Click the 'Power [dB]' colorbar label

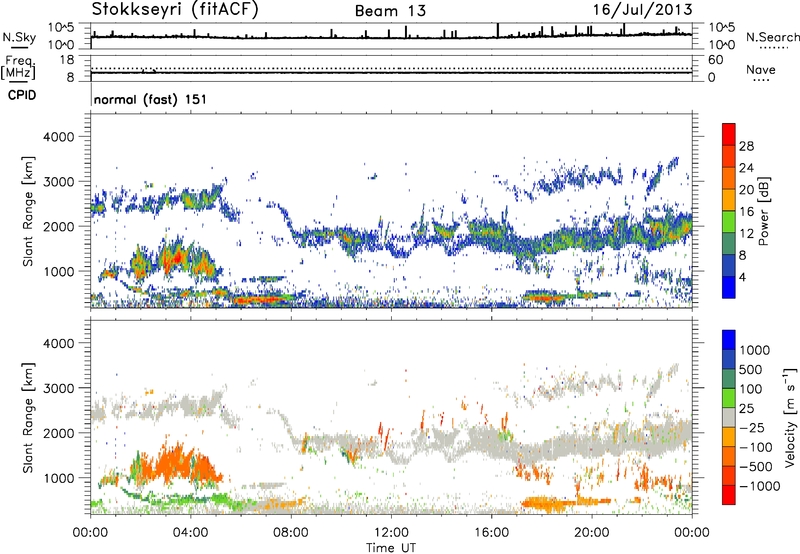pyautogui.click(x=764, y=211)
